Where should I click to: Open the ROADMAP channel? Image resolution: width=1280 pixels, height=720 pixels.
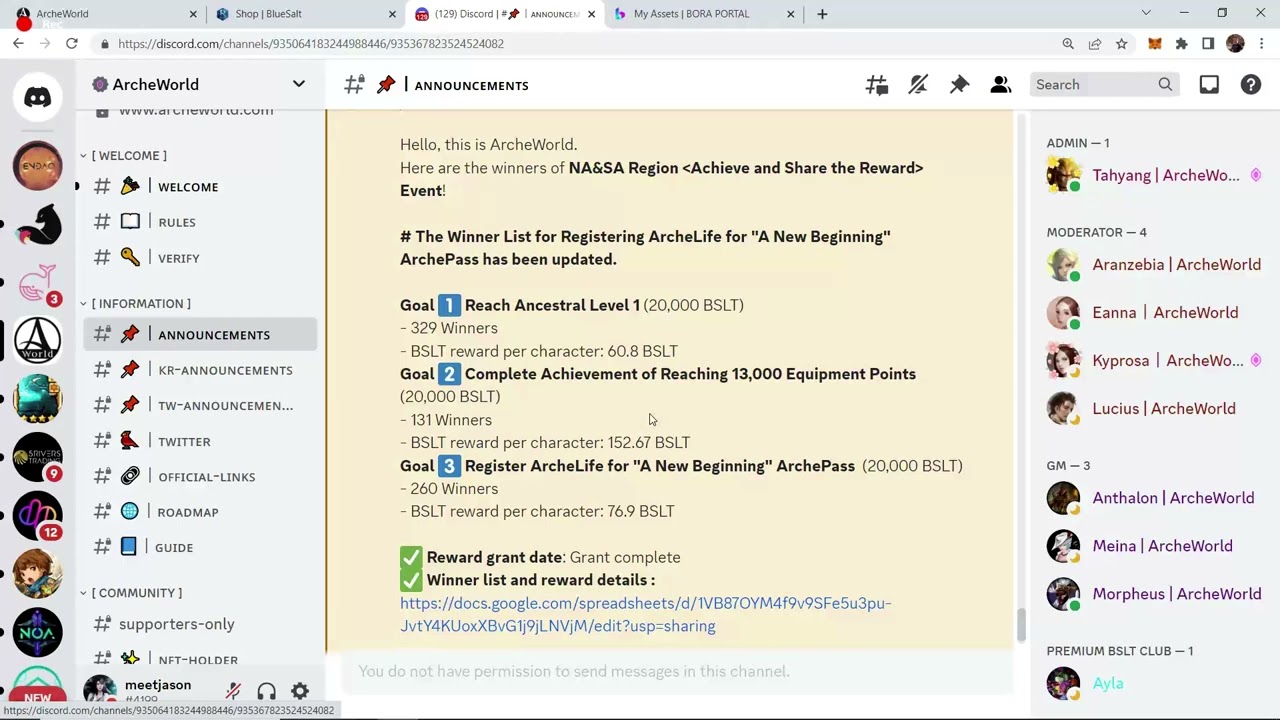click(x=200, y=512)
